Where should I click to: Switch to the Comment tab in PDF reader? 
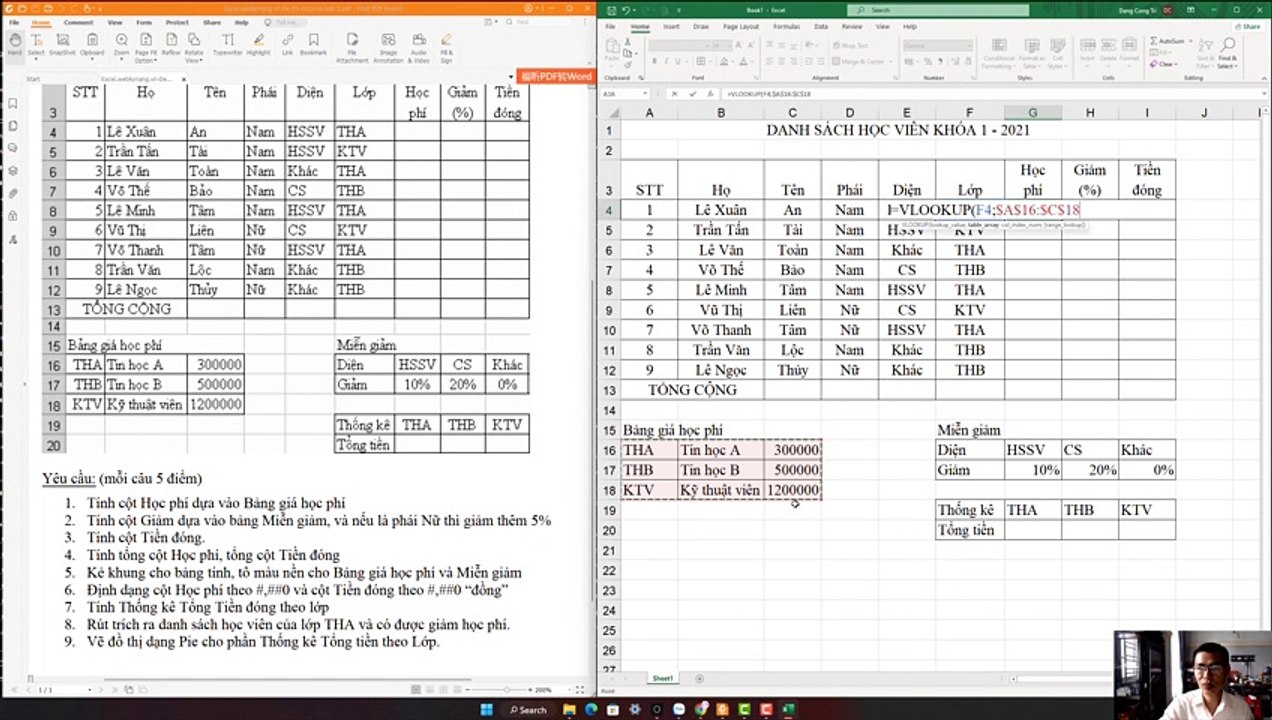click(78, 22)
